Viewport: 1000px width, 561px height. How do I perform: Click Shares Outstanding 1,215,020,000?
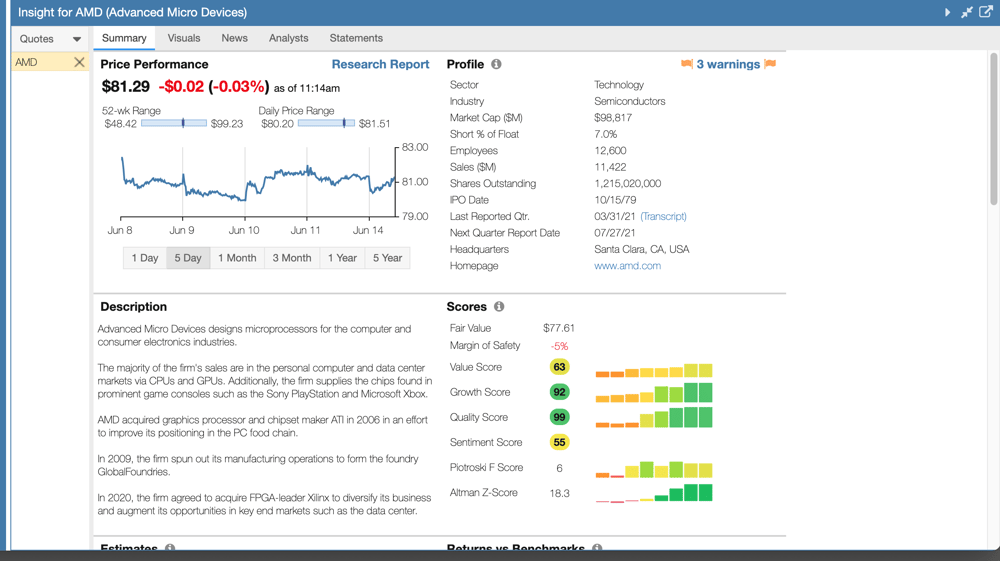click(628, 184)
